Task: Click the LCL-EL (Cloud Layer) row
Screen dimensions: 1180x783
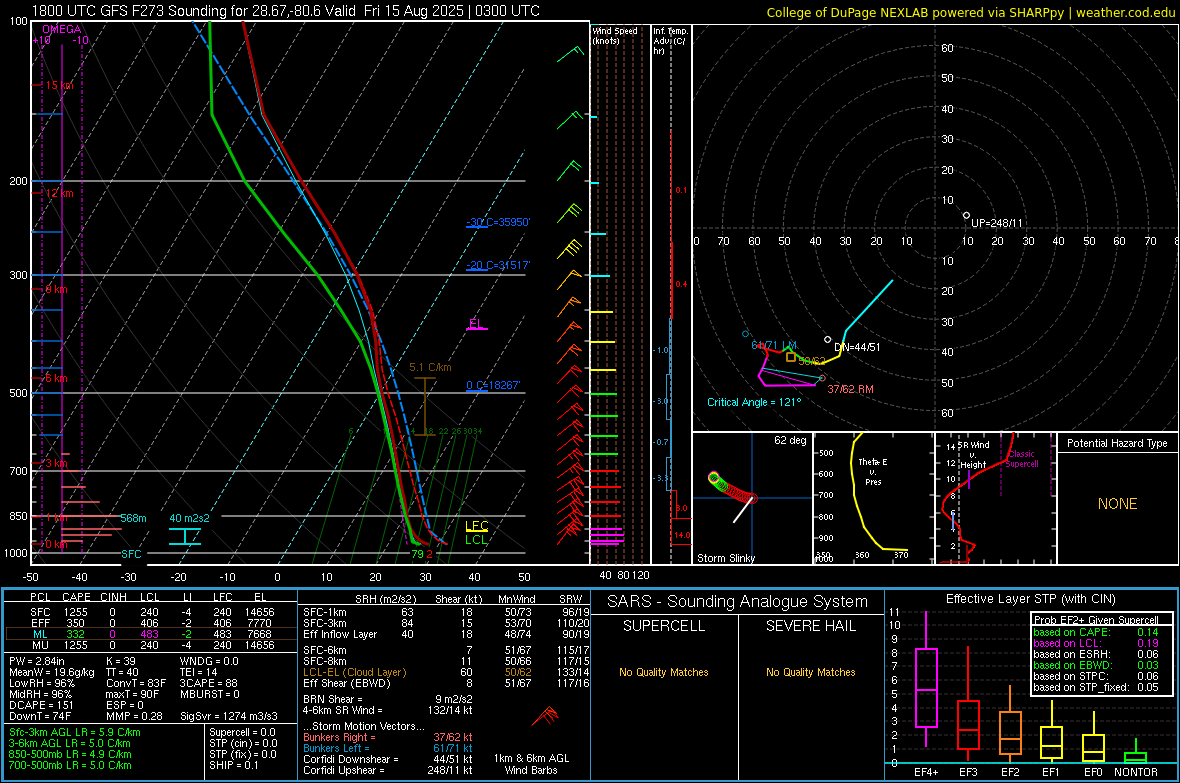Action: tap(446, 672)
